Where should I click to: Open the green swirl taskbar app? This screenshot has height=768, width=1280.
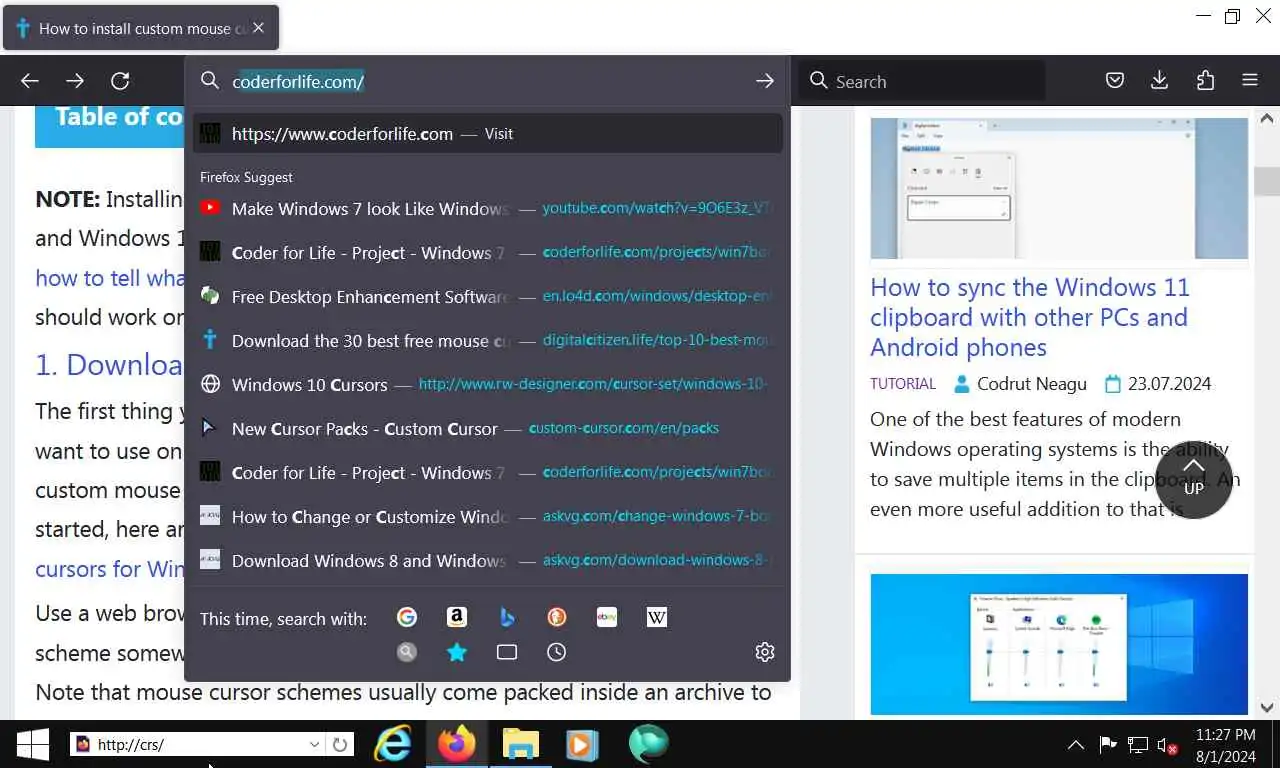coord(648,744)
